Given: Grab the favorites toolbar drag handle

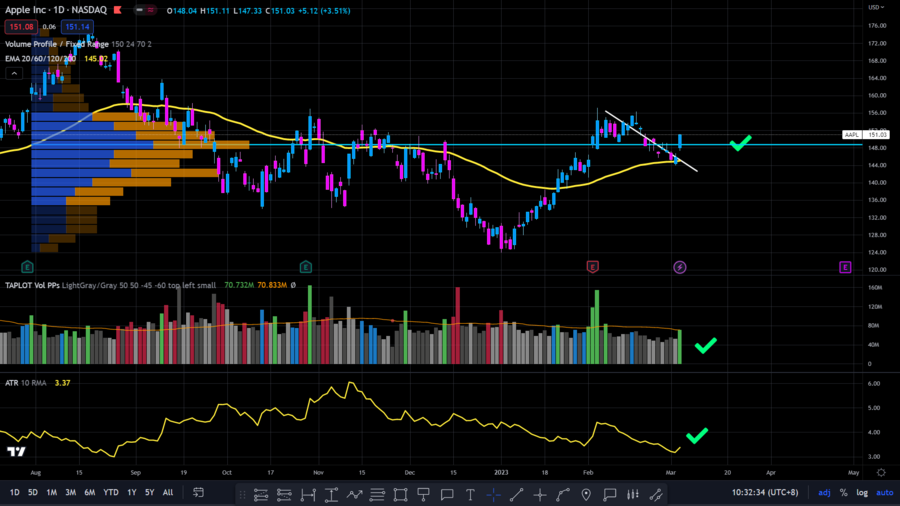Looking at the screenshot, I should 242,494.
